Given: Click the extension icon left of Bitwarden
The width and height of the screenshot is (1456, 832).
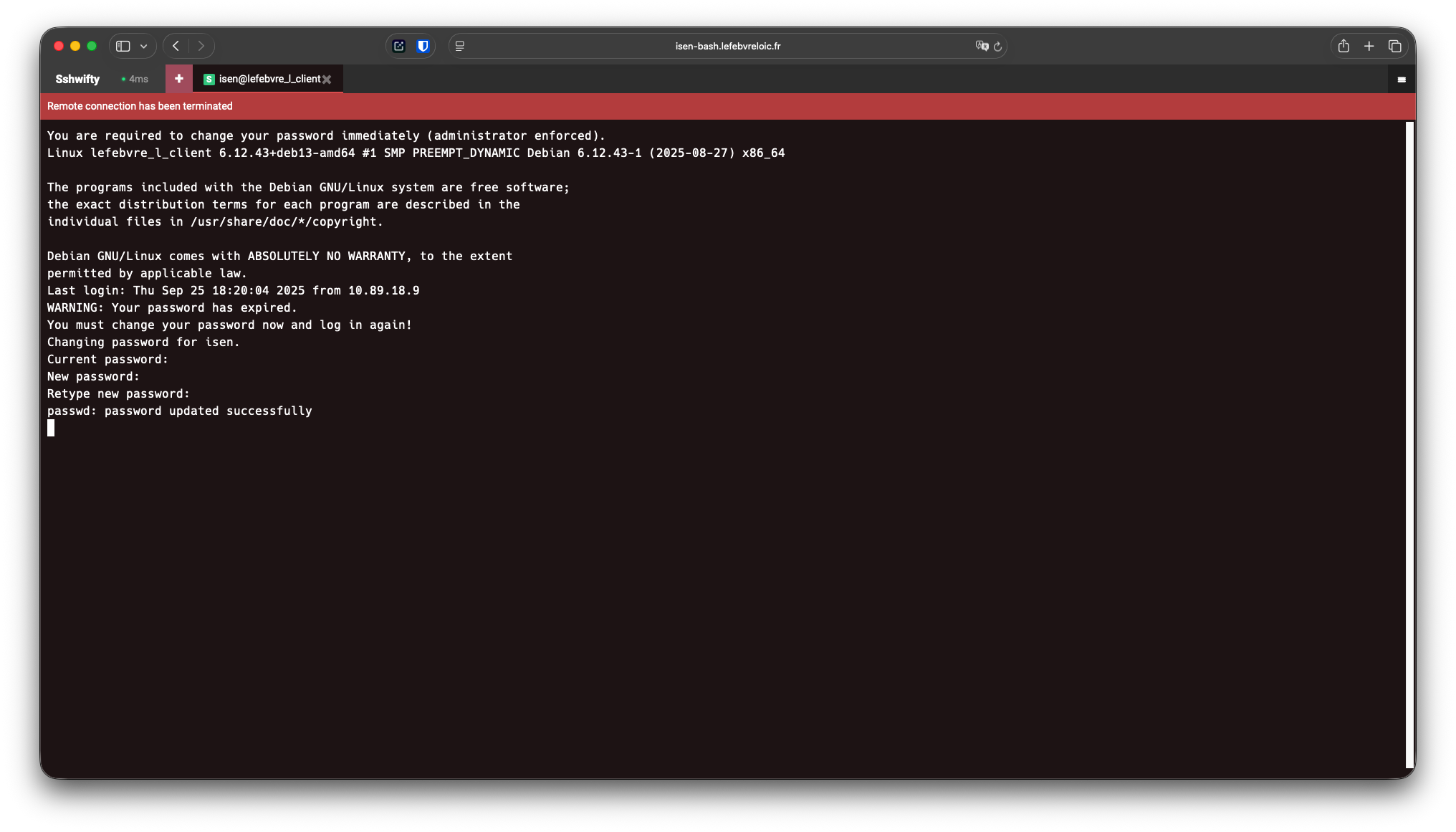Looking at the screenshot, I should (x=399, y=46).
